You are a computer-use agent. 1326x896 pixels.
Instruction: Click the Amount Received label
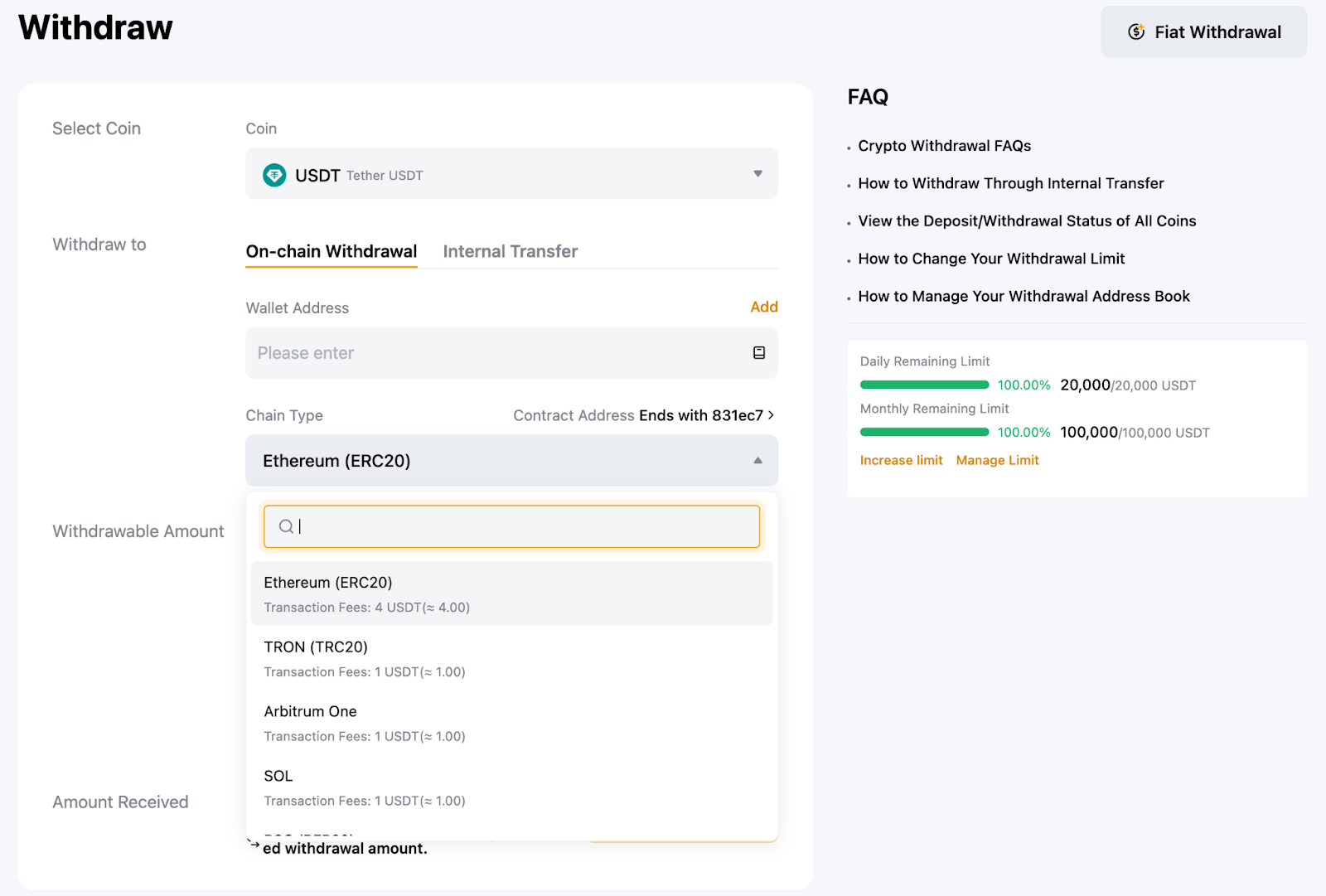tap(120, 802)
